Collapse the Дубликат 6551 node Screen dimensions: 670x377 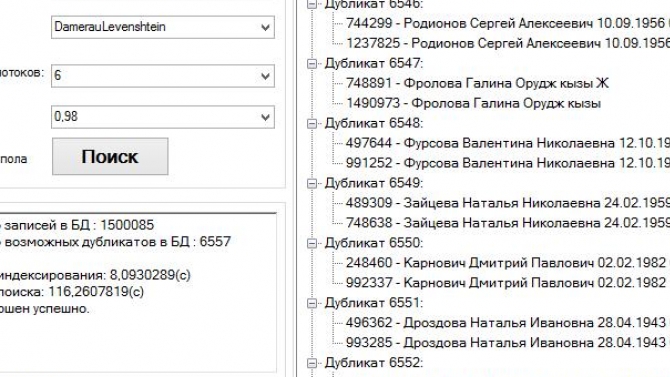pyautogui.click(x=312, y=303)
